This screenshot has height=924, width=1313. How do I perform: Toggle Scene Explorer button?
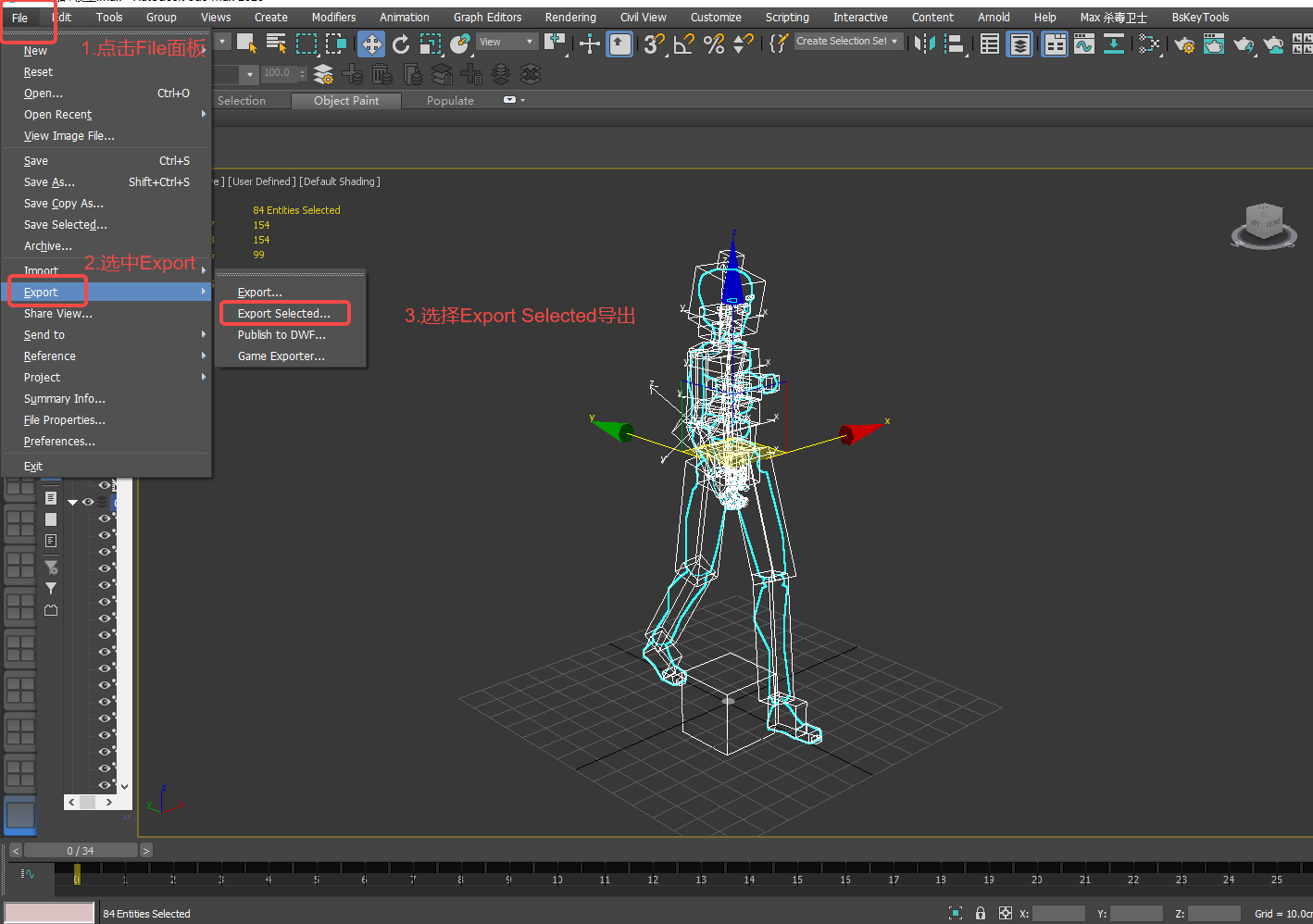point(990,44)
